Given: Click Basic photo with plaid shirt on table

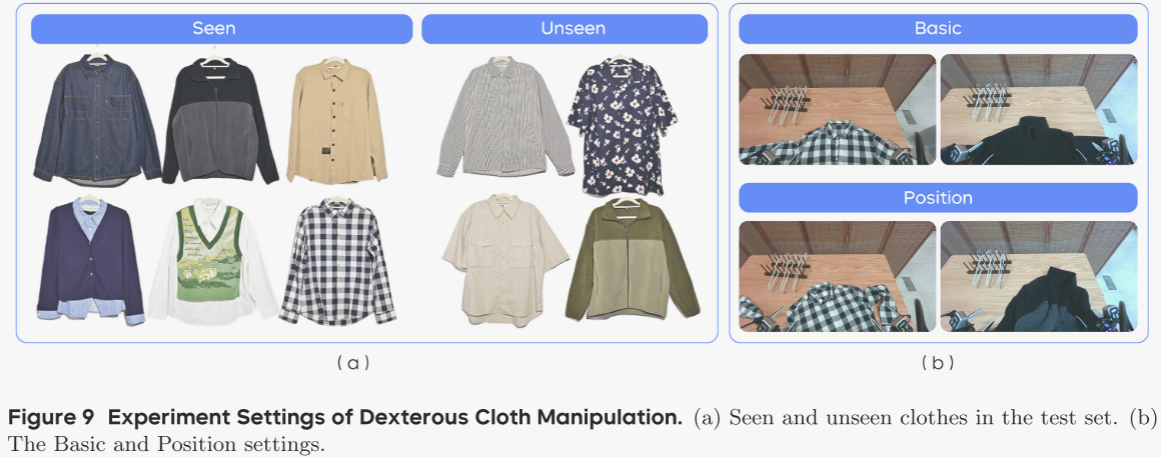Looking at the screenshot, I should [x=837, y=109].
